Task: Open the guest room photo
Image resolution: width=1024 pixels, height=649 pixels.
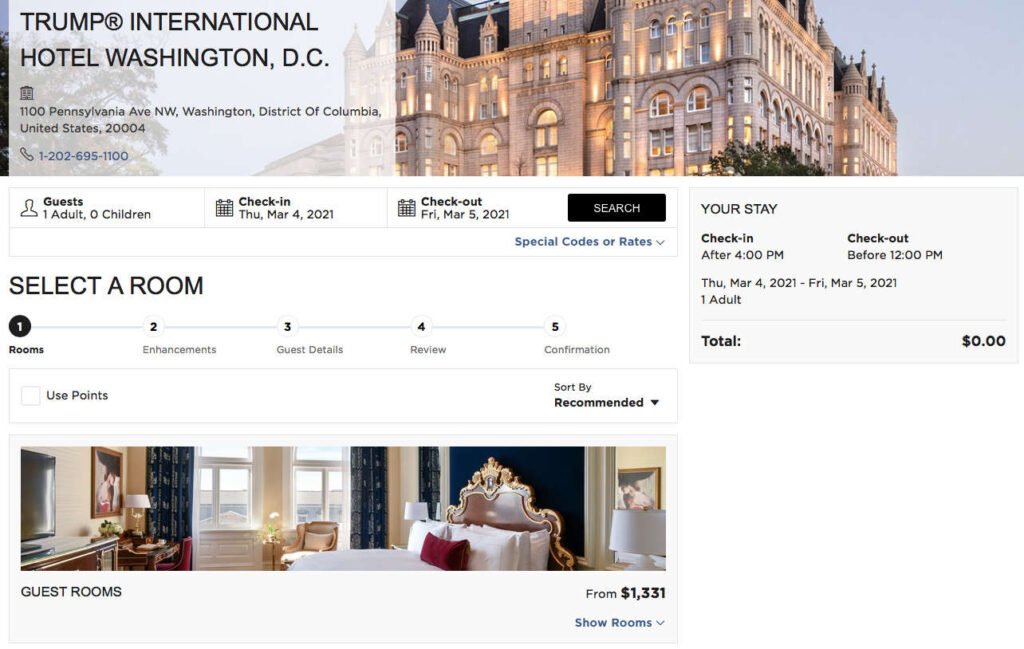Action: (x=343, y=509)
